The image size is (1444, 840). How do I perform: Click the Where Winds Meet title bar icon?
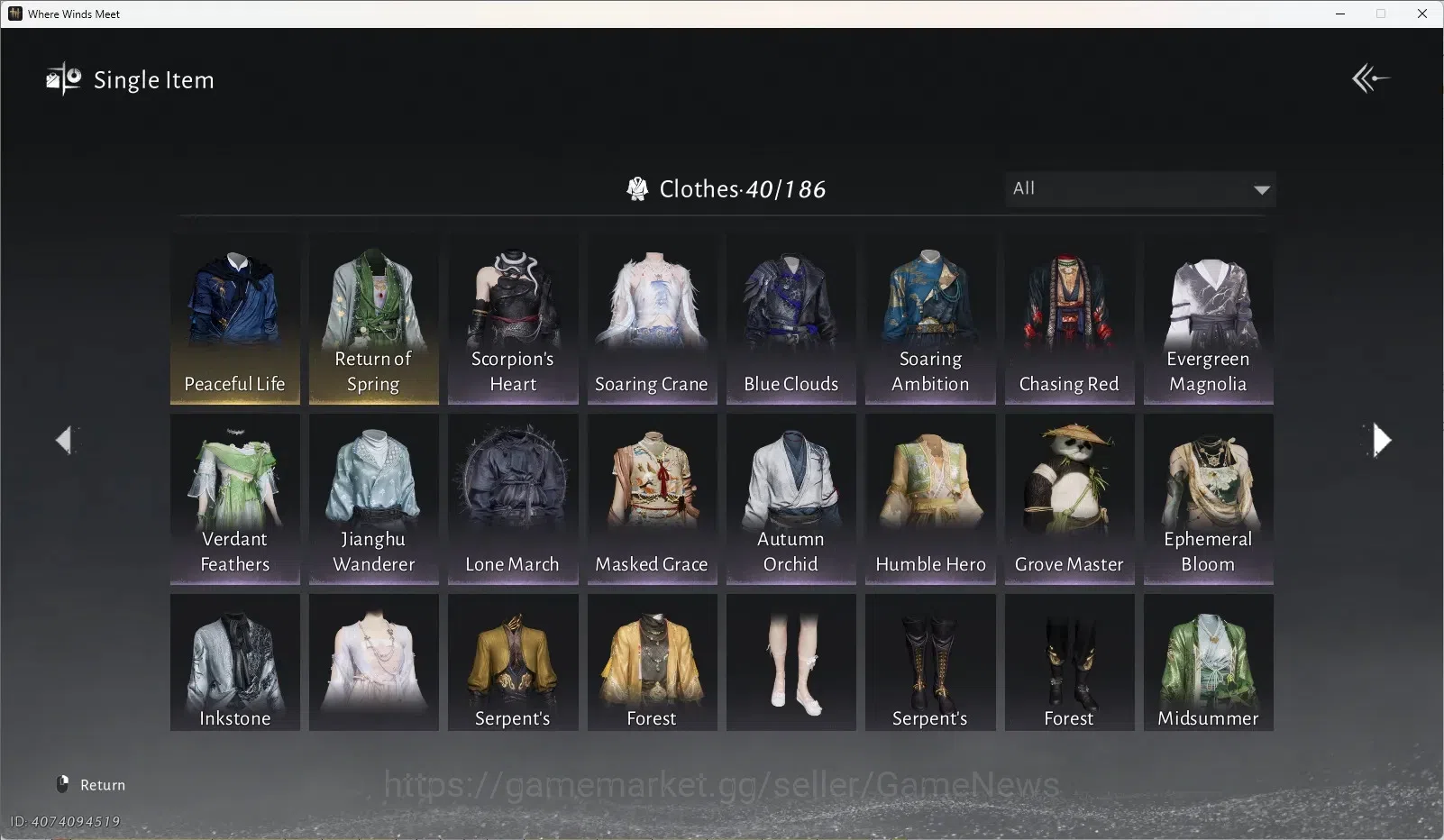click(14, 14)
